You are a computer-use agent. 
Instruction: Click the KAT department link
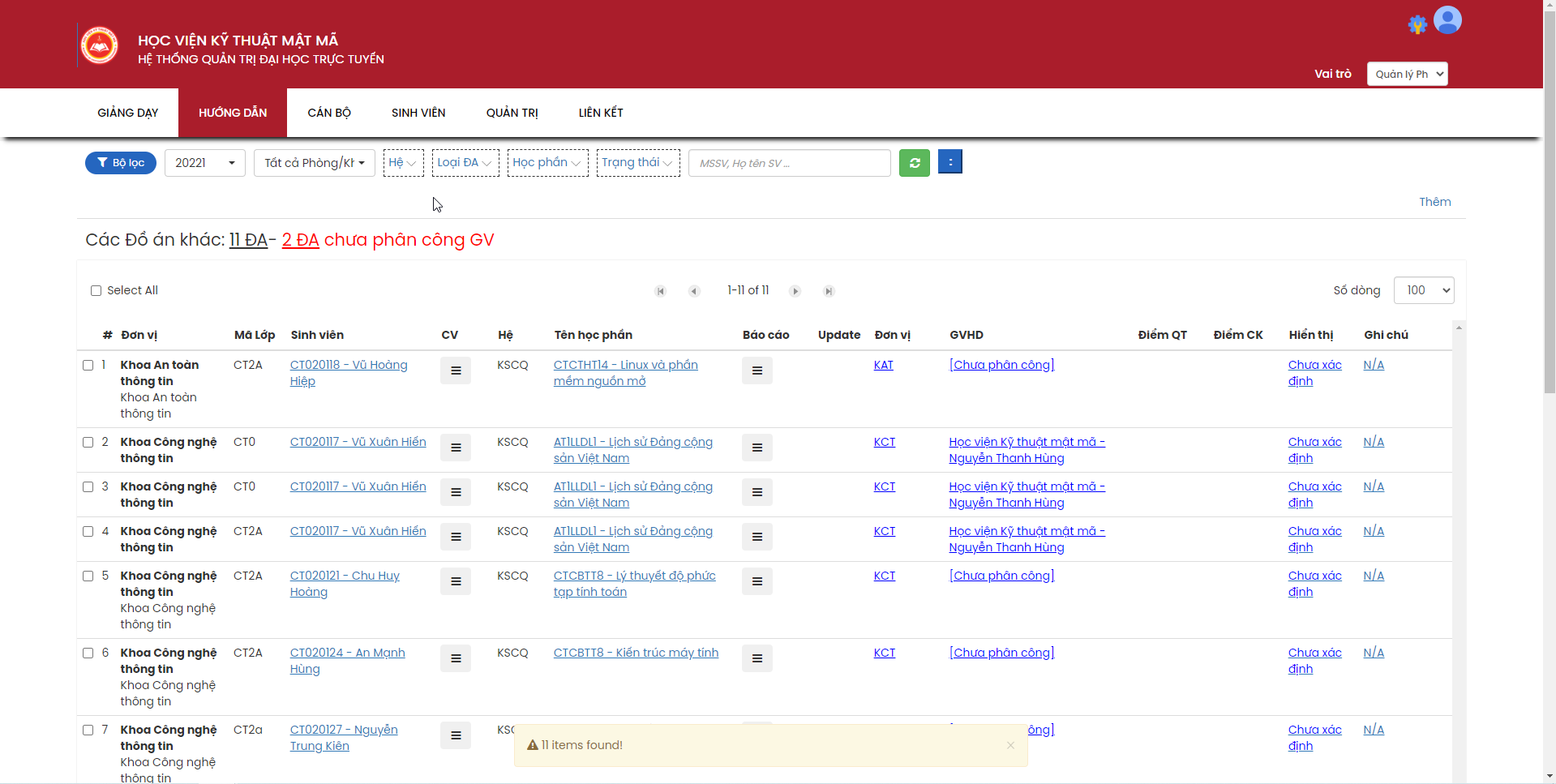pyautogui.click(x=883, y=366)
